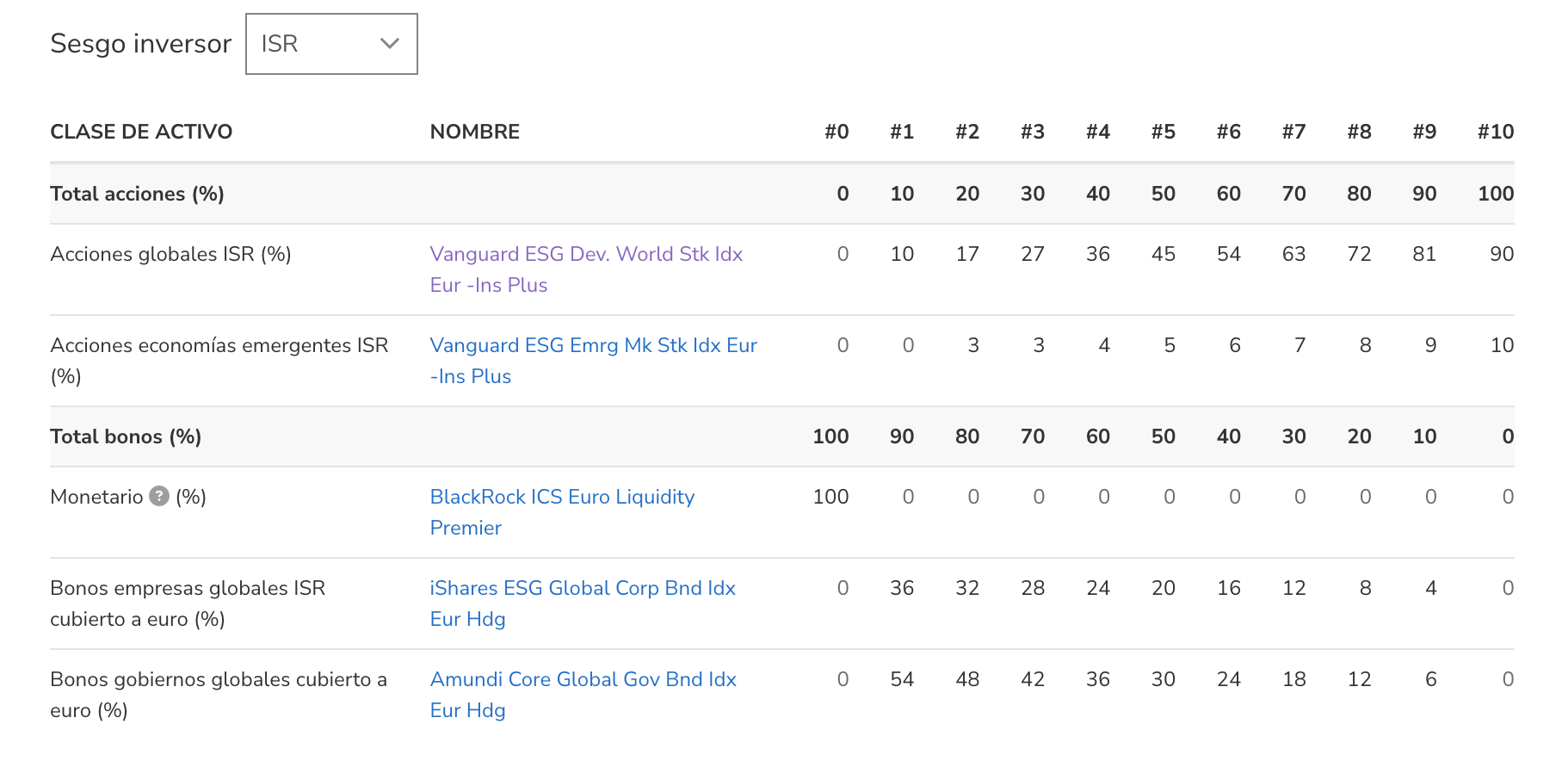
Task: Open BlackRock ICS Euro Liquidity Premier link
Action: [x=562, y=512]
